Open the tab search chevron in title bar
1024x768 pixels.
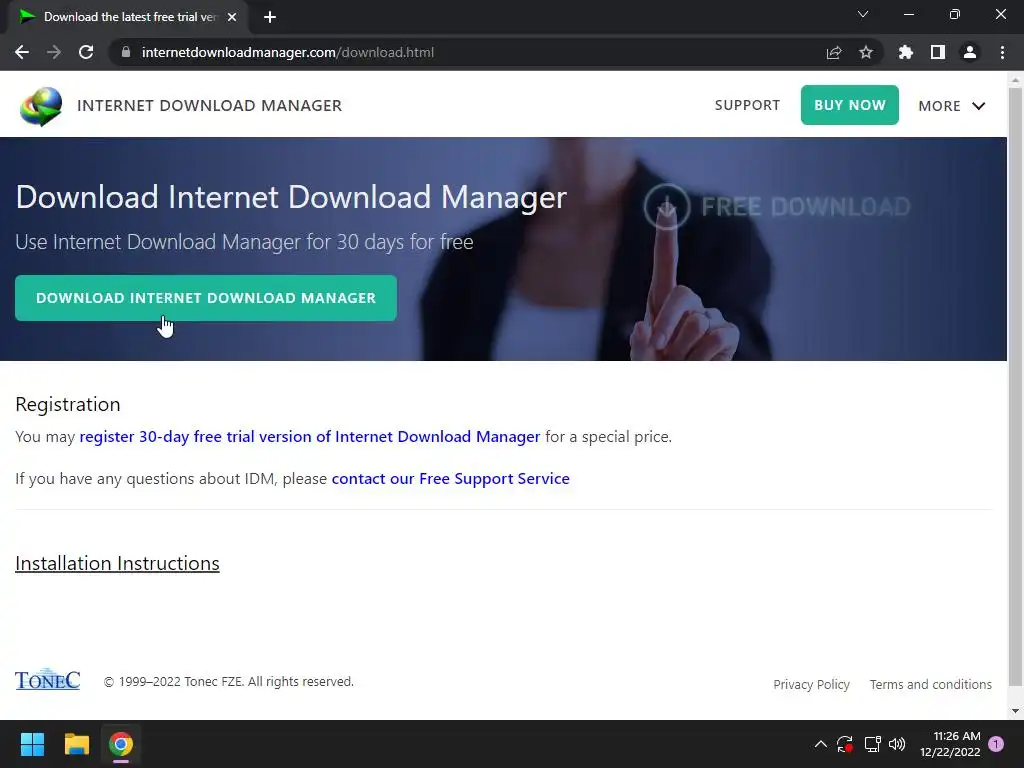tap(863, 14)
